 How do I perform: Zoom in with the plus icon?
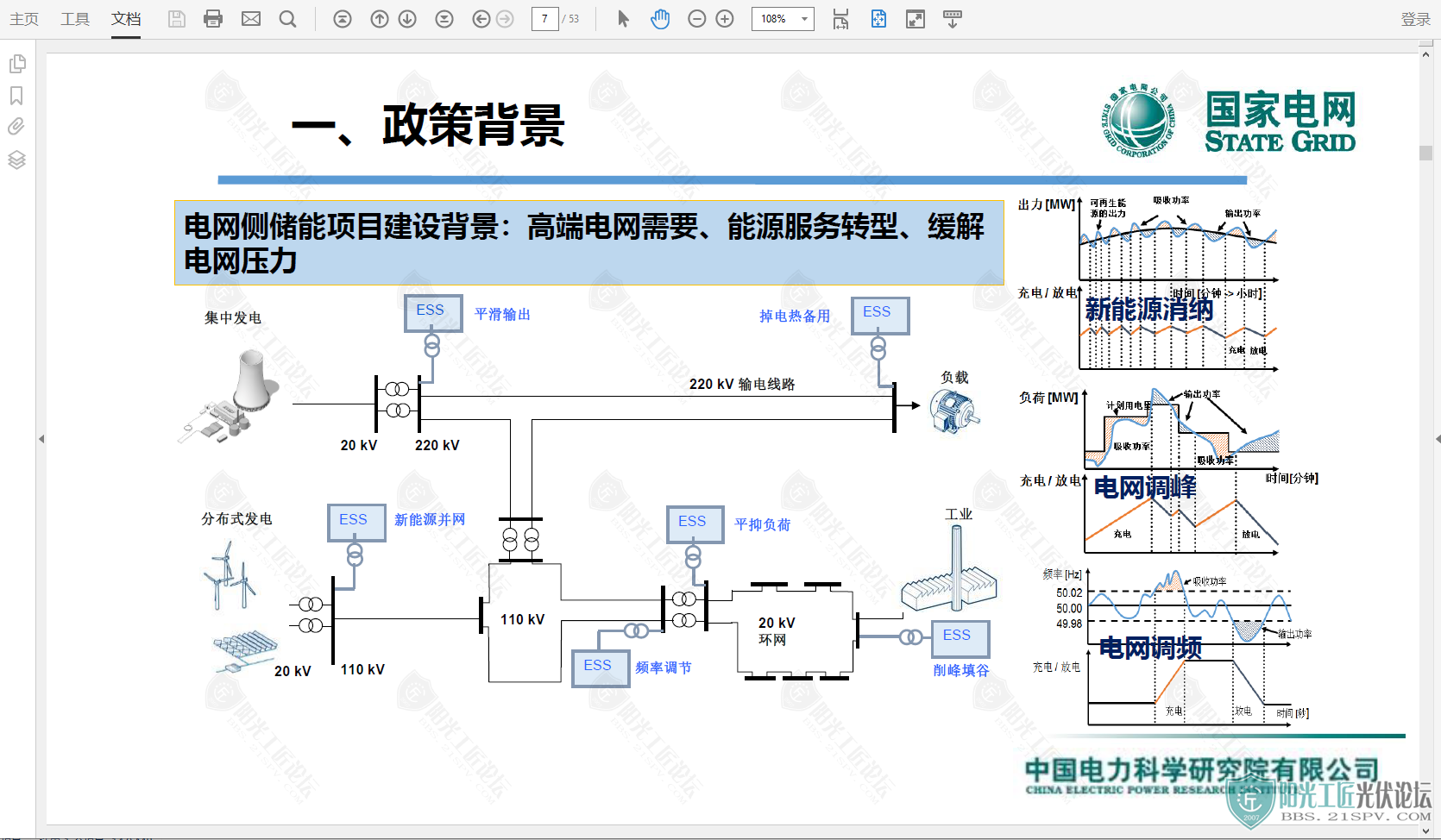[725, 19]
